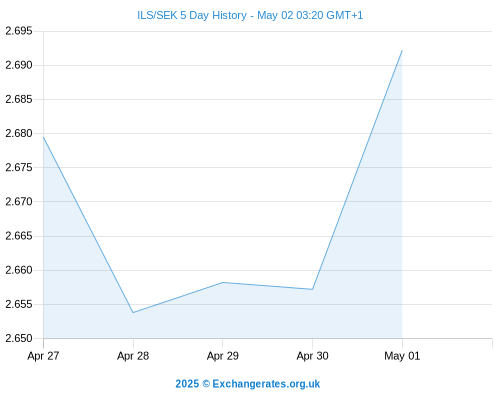The image size is (495, 400).
Task: Click the 2.675 y-axis label
Action: (x=19, y=167)
